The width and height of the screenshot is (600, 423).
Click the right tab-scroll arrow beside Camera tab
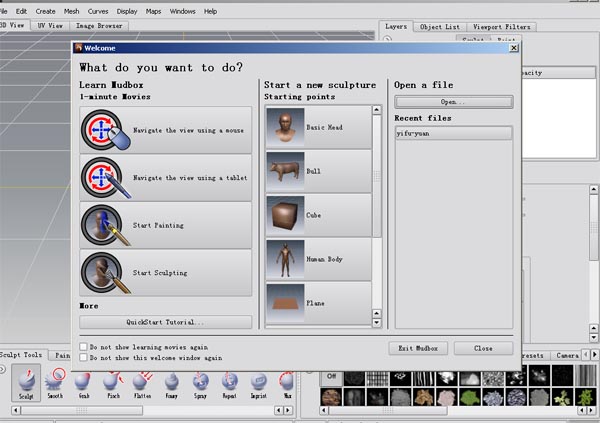click(594, 355)
